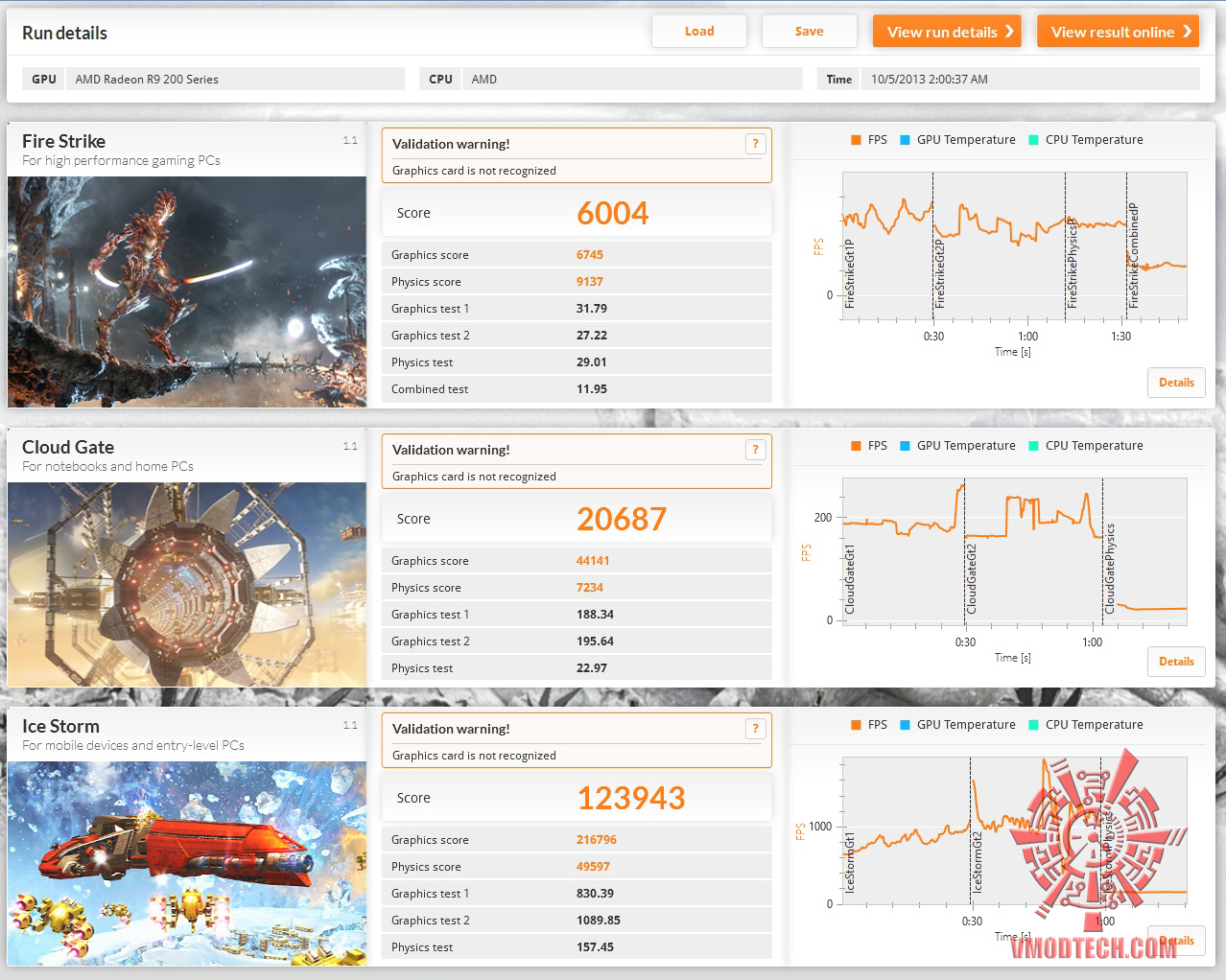Click CPU Temperature legend swatch in Ice Storm chart
1226x980 pixels.
tap(1033, 725)
